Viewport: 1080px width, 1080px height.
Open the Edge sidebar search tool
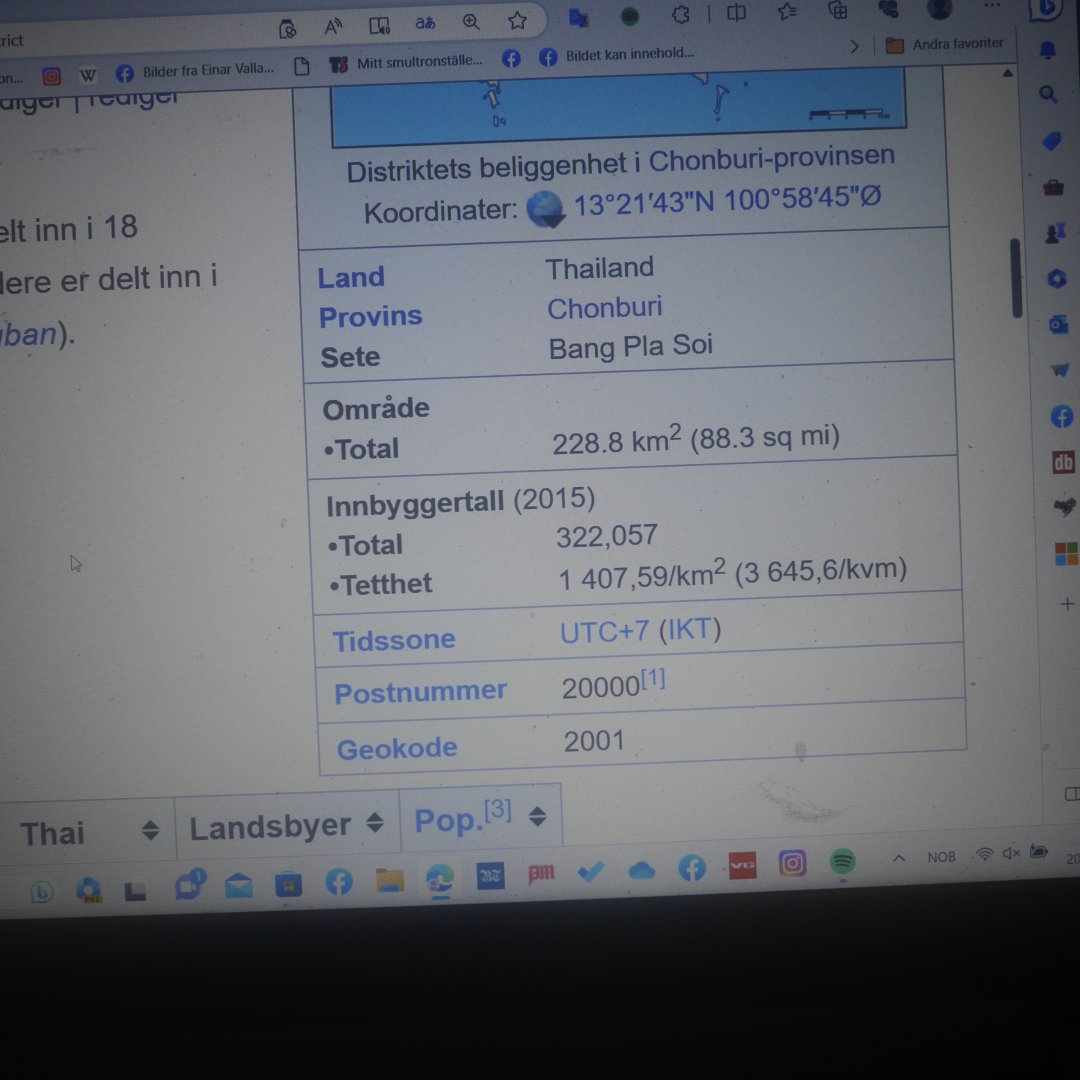1048,95
